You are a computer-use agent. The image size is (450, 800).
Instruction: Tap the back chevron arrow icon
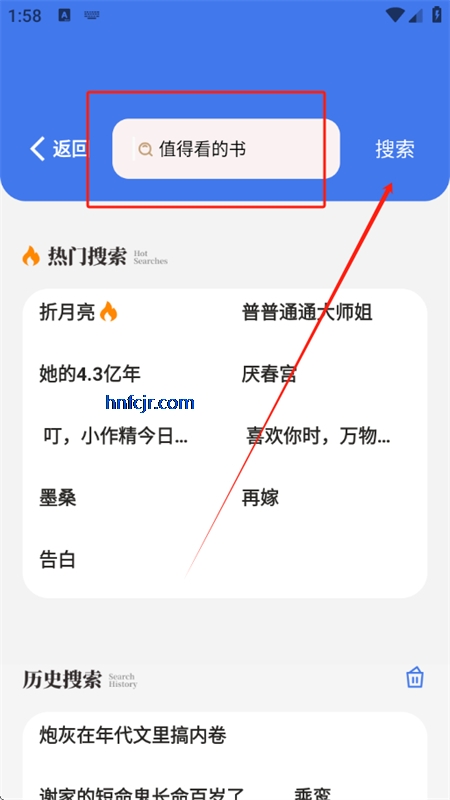coord(37,149)
